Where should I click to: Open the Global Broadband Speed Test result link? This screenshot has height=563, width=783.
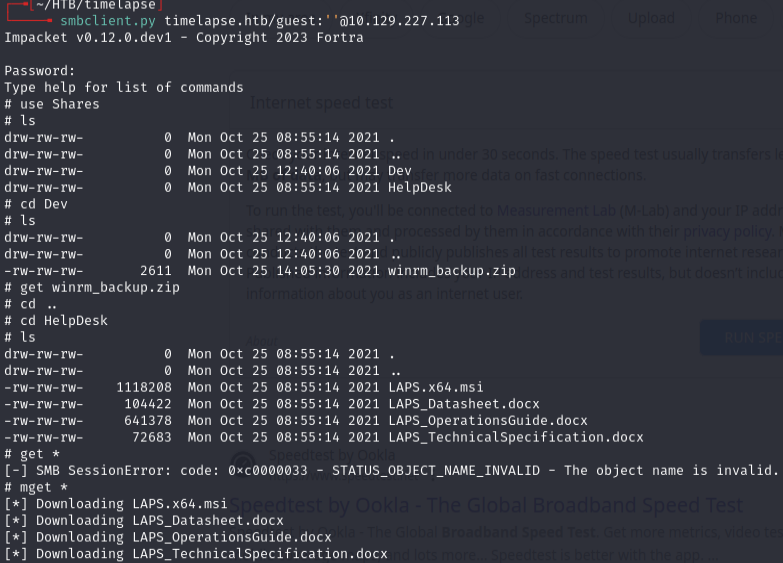pyautogui.click(x=488, y=506)
